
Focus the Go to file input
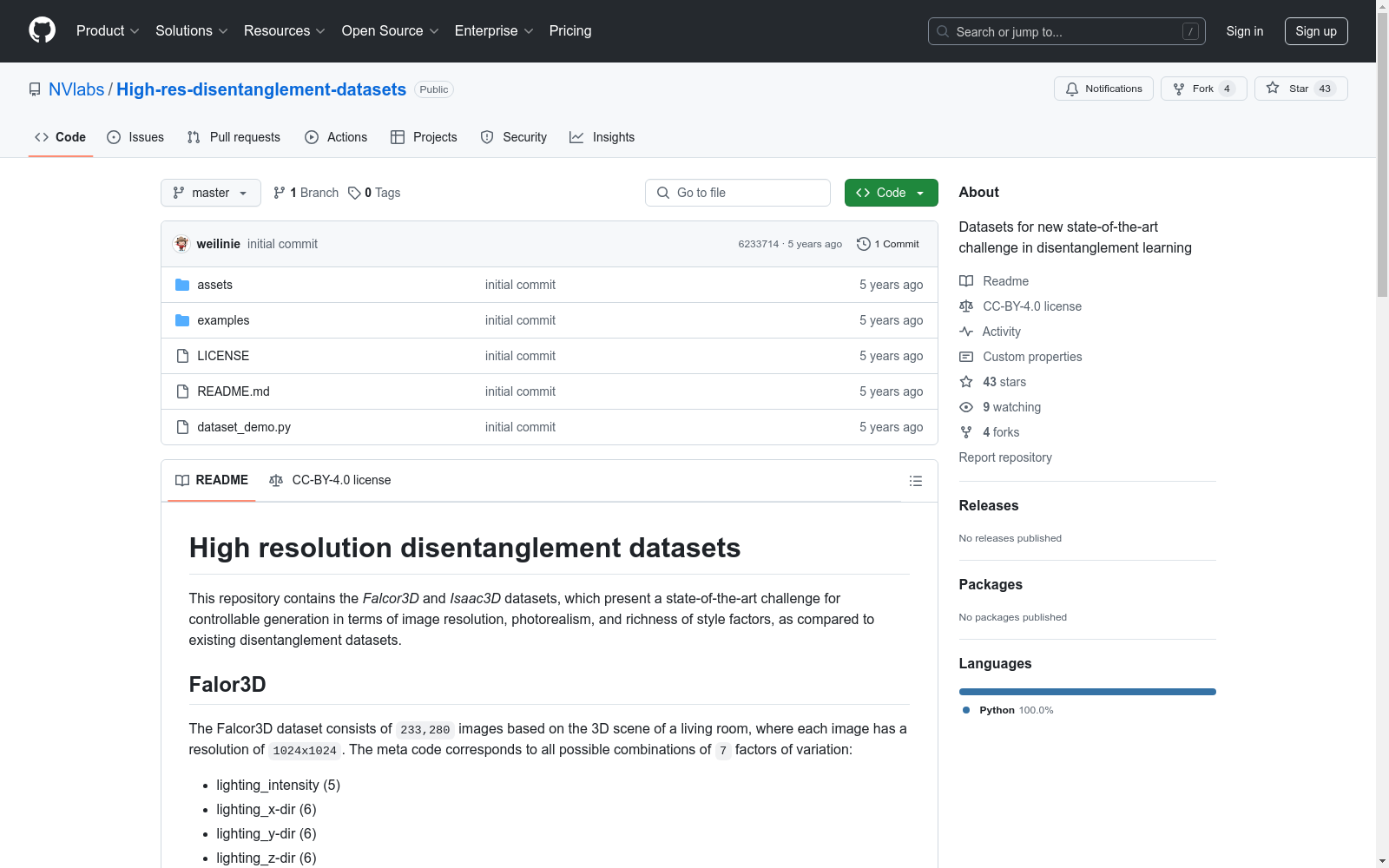(x=738, y=193)
